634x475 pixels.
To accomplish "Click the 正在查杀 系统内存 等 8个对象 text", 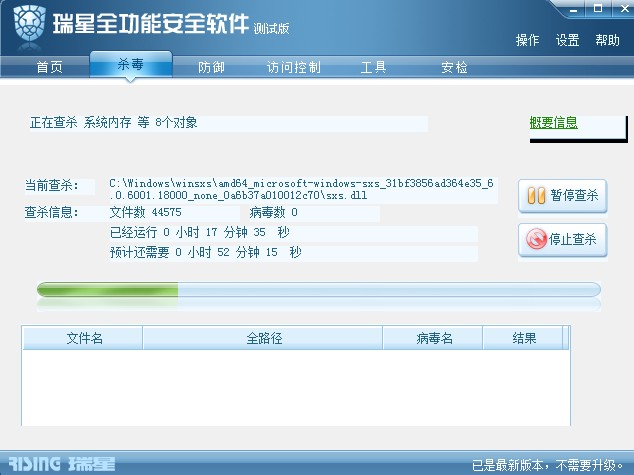I will (114, 122).
